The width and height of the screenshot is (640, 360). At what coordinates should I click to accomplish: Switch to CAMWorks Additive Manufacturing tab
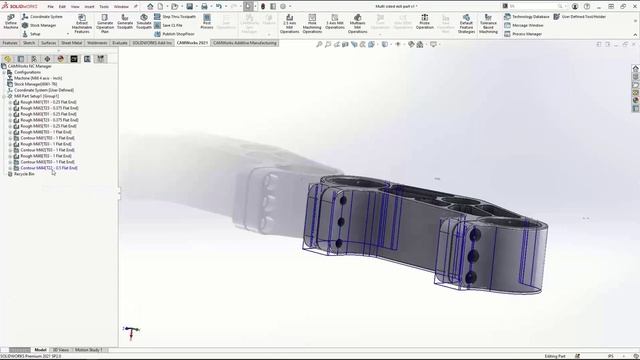[245, 43]
